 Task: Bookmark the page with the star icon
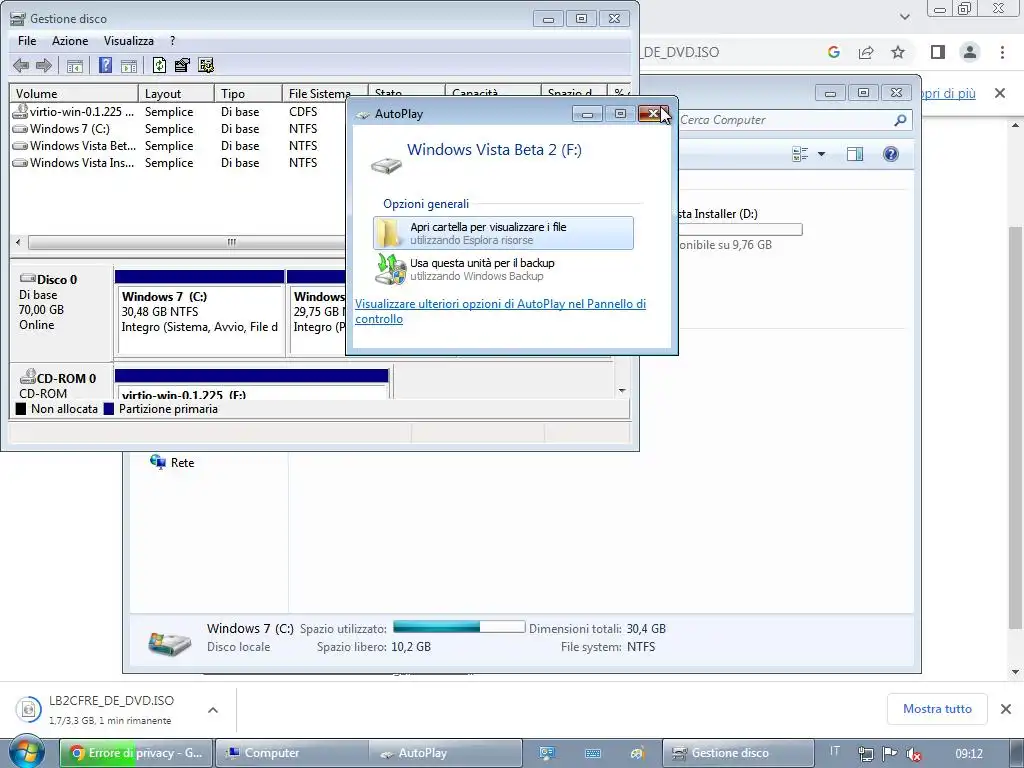(x=898, y=52)
